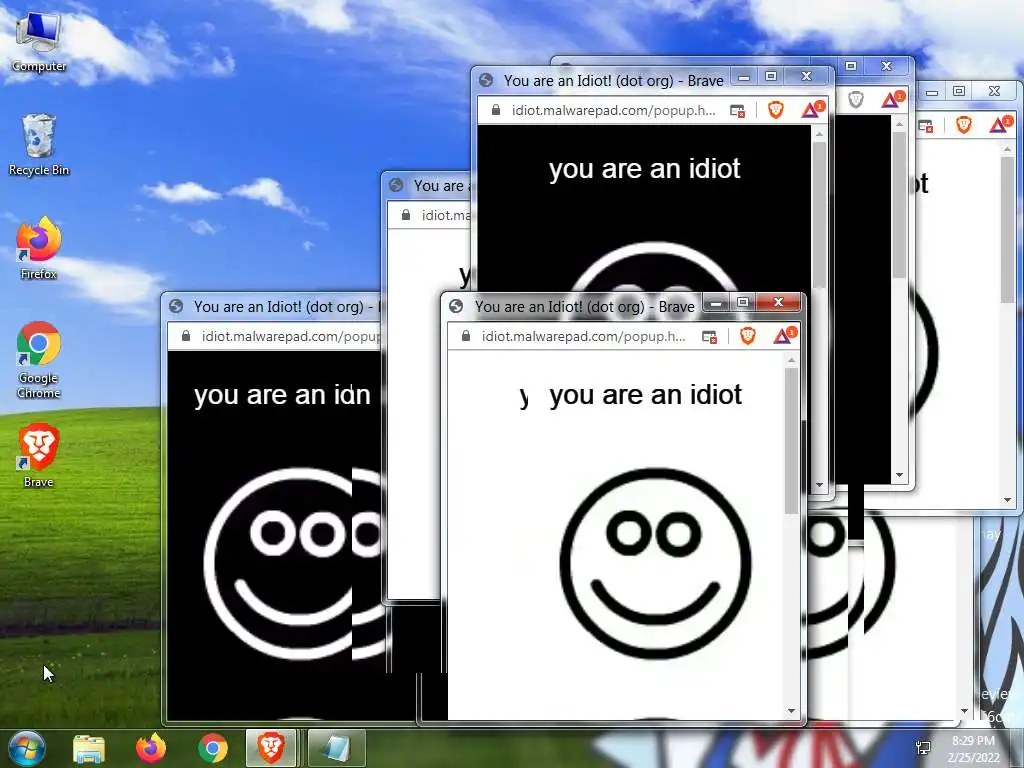Screen dimensions: 1024x768
Task: Click lock icon in the middle partially hidden popup
Action: point(406,215)
